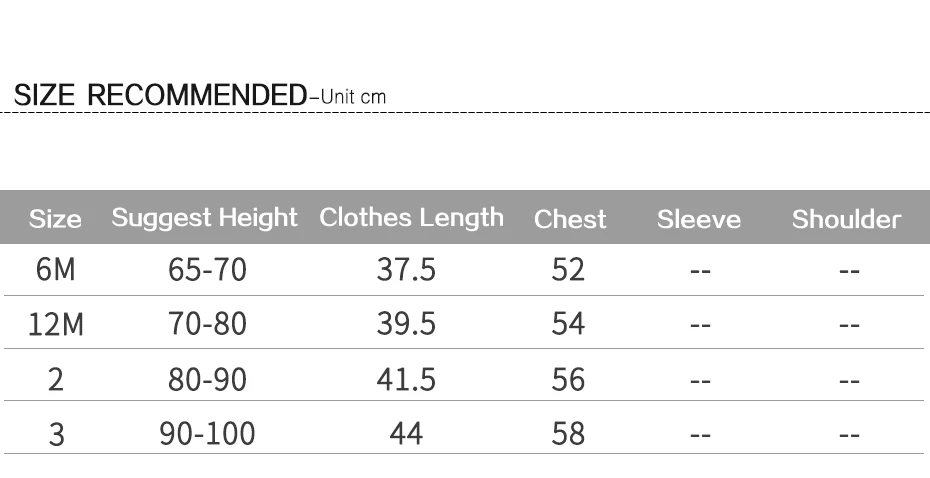The width and height of the screenshot is (930, 478).
Task: Select the 90-100 height cell
Action: click(207, 434)
